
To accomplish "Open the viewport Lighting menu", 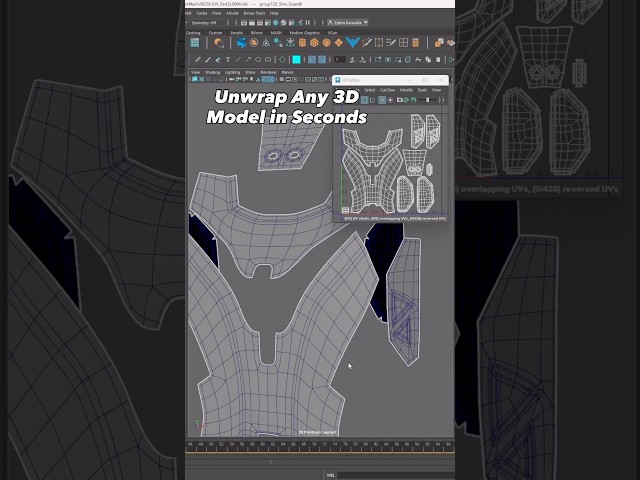I will [232, 72].
